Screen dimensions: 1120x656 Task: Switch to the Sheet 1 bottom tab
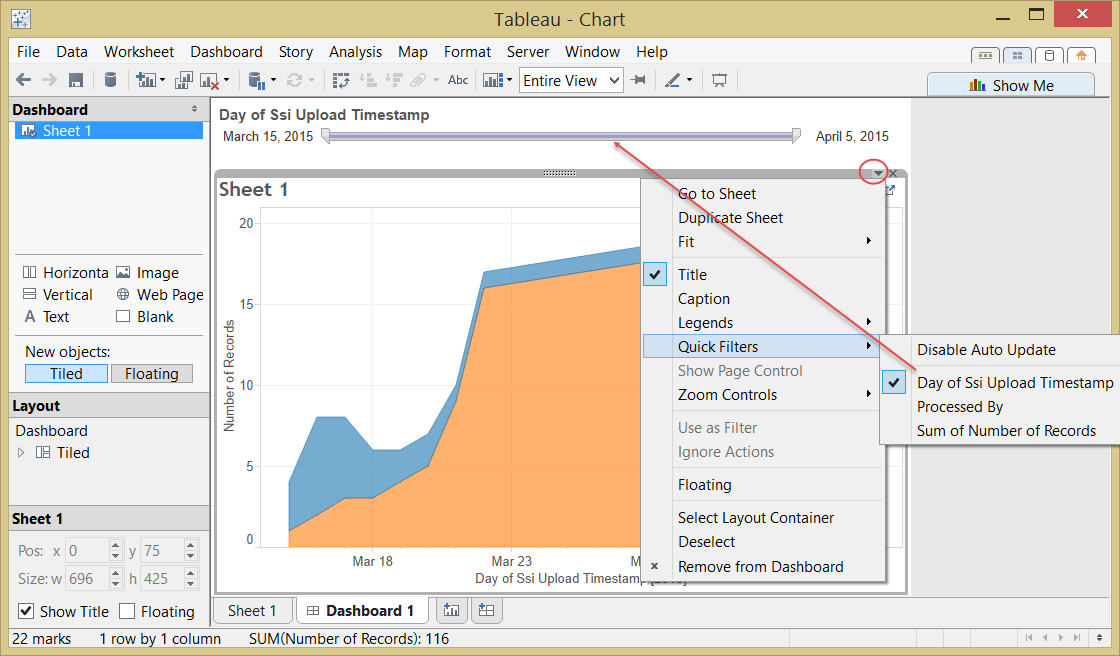[252, 610]
